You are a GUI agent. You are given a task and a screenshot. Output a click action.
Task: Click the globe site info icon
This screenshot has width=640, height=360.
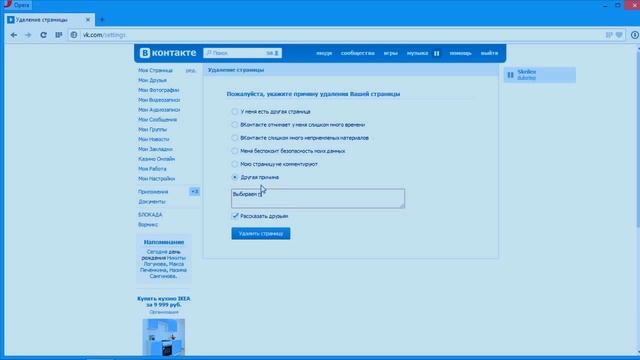coord(74,35)
